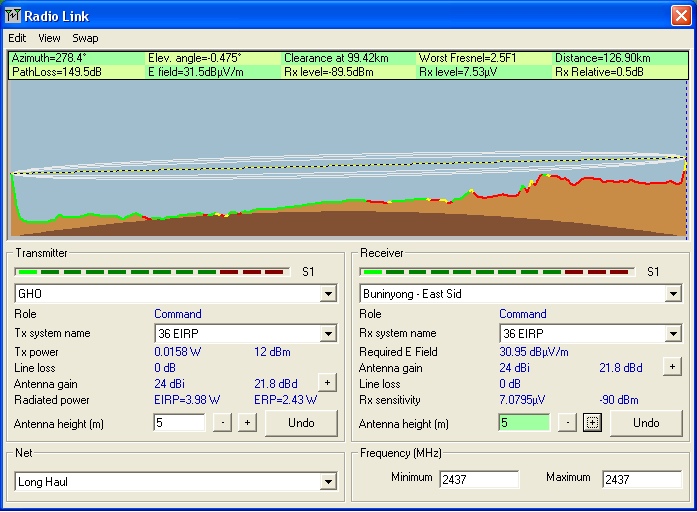The height and width of the screenshot is (512, 697).
Task: Click the transmitter antenna gain plus button
Action: [x=327, y=383]
